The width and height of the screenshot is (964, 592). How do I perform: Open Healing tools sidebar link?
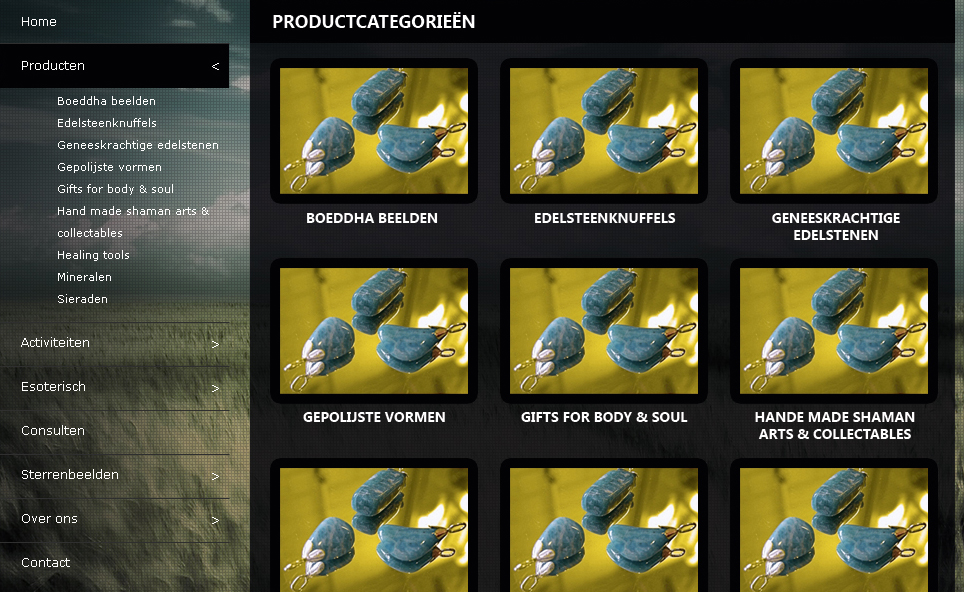93,255
